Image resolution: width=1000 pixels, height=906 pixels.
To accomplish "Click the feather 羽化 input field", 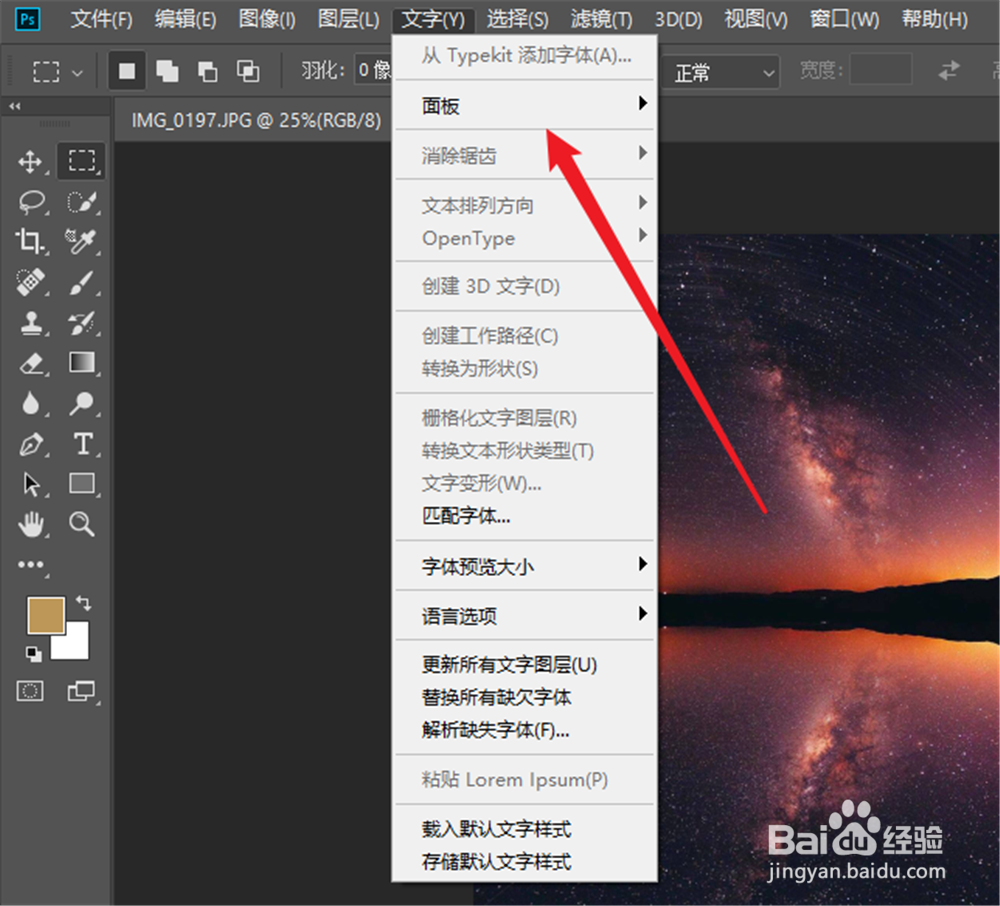I will tap(373, 70).
